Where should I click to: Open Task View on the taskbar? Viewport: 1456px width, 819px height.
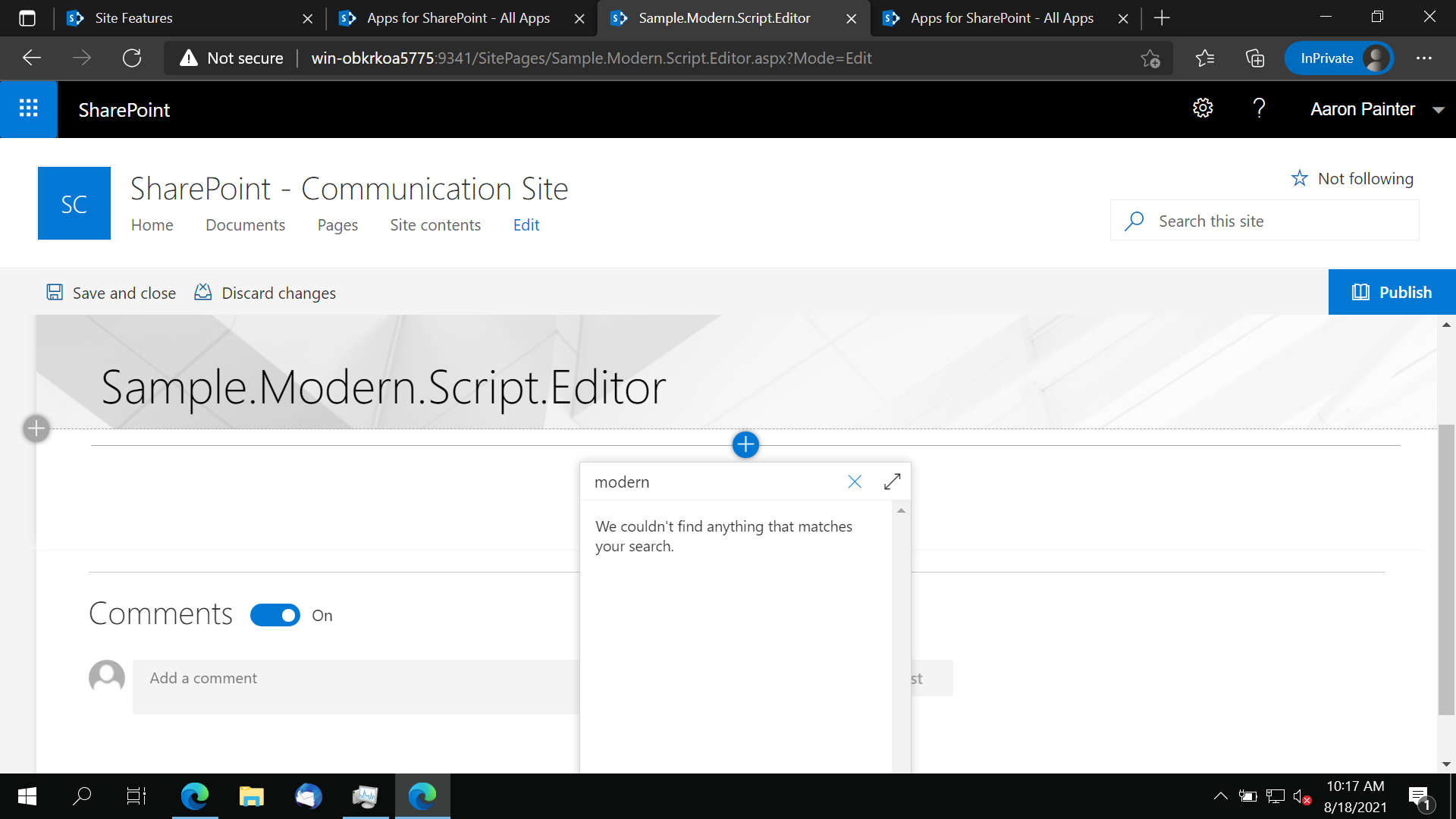[x=136, y=796]
